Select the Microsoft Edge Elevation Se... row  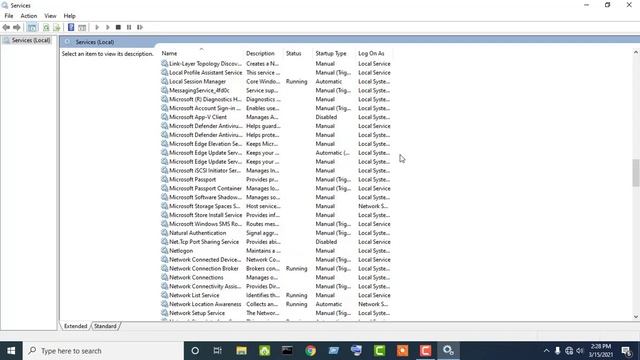276,144
